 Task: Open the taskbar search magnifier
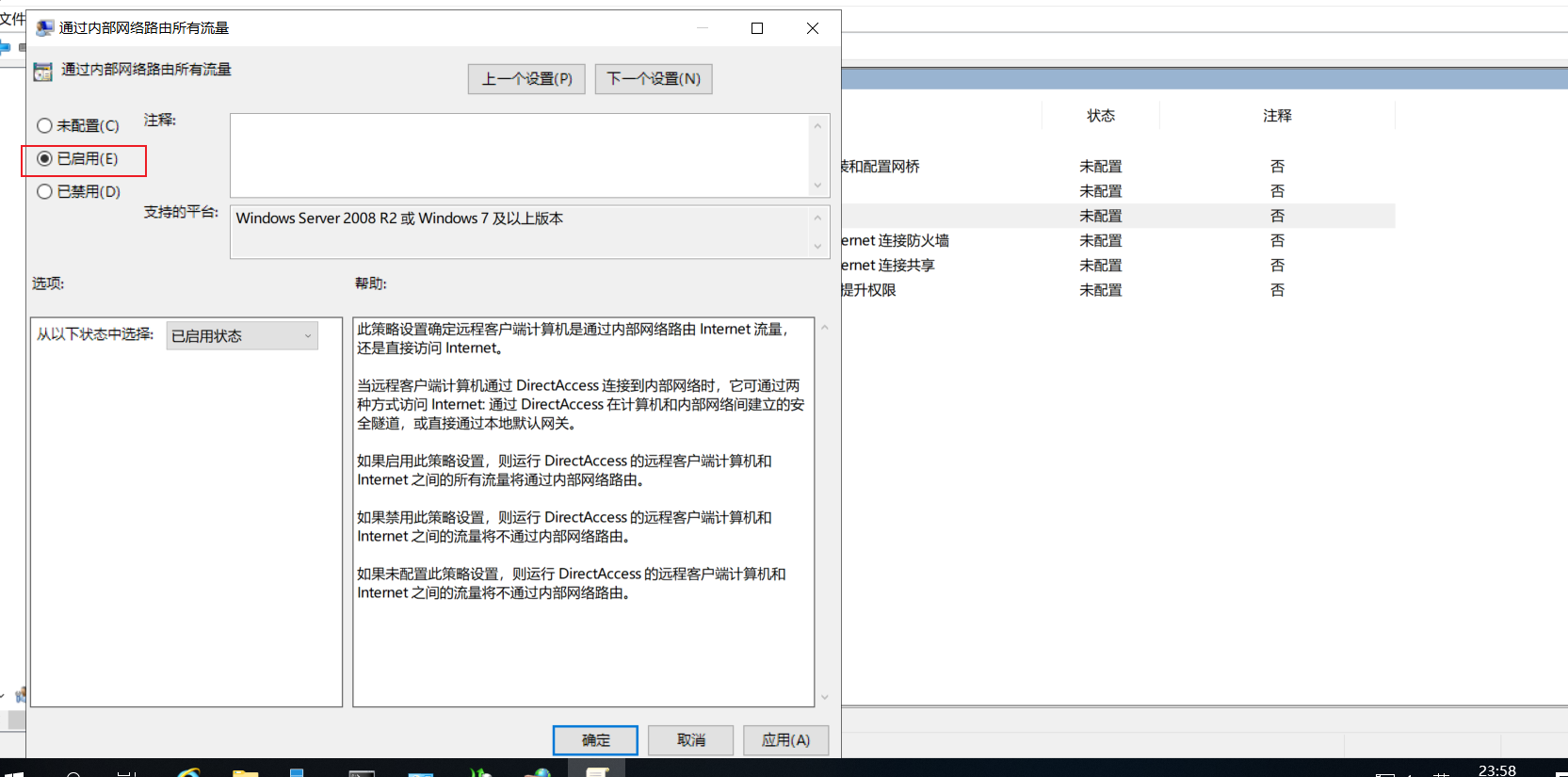point(73,773)
